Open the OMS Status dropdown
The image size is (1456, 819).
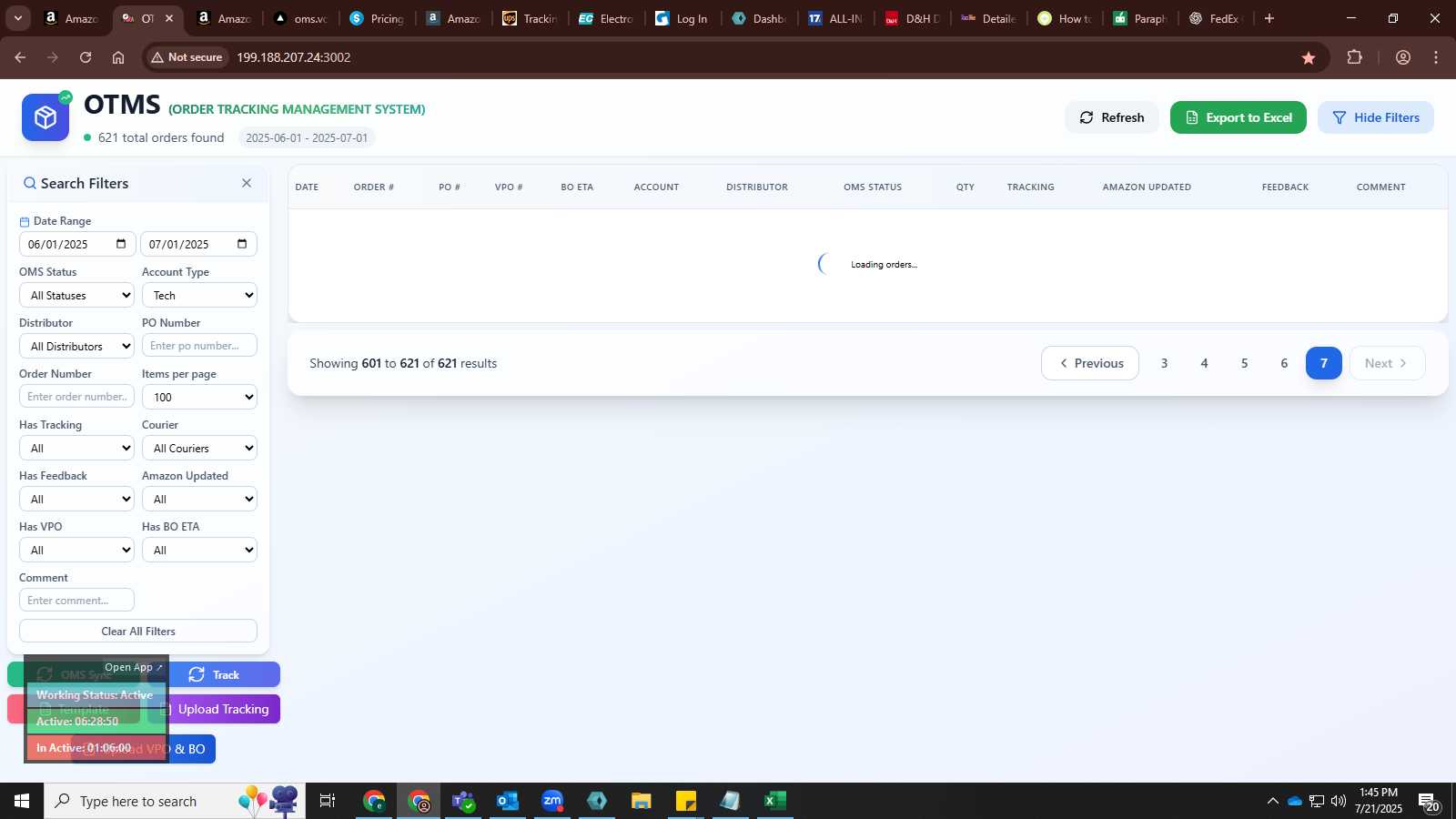click(x=76, y=295)
